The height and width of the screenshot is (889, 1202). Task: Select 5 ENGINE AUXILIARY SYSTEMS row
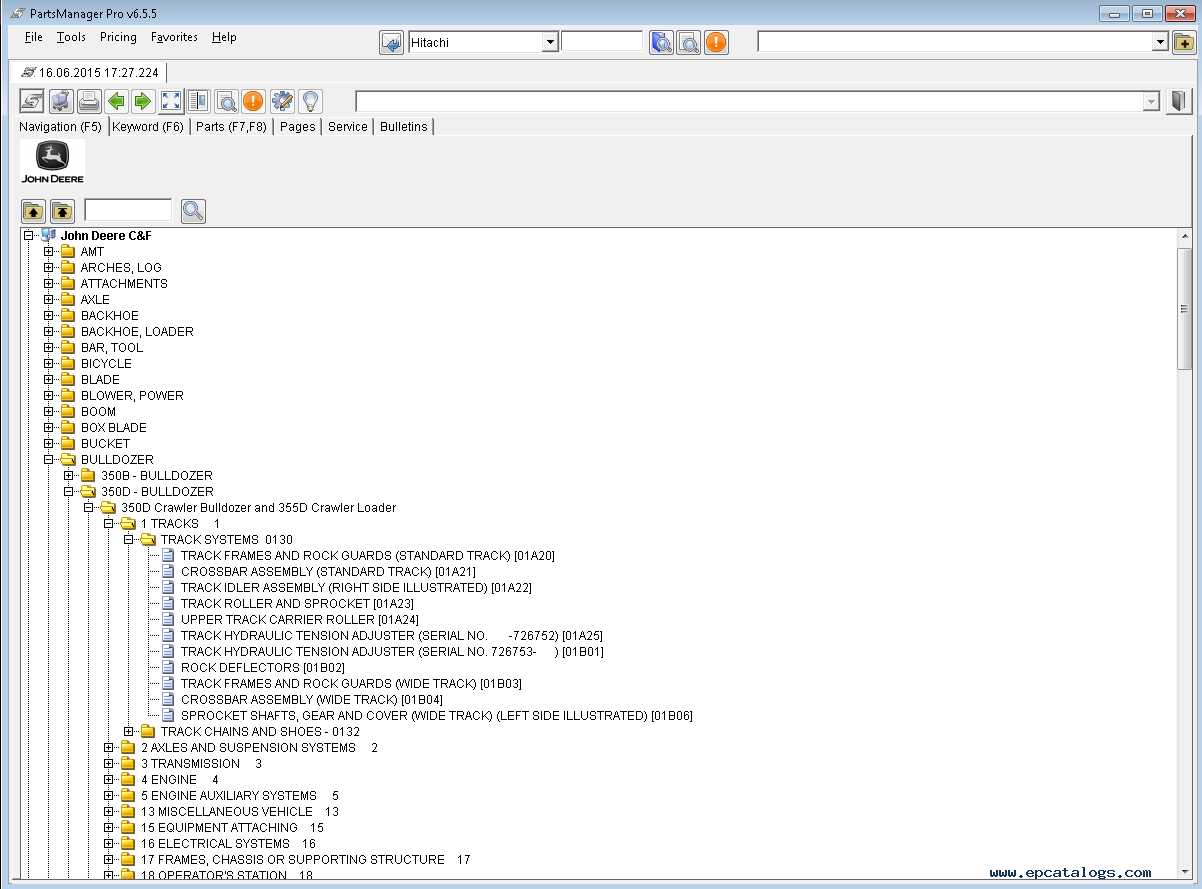coord(239,796)
